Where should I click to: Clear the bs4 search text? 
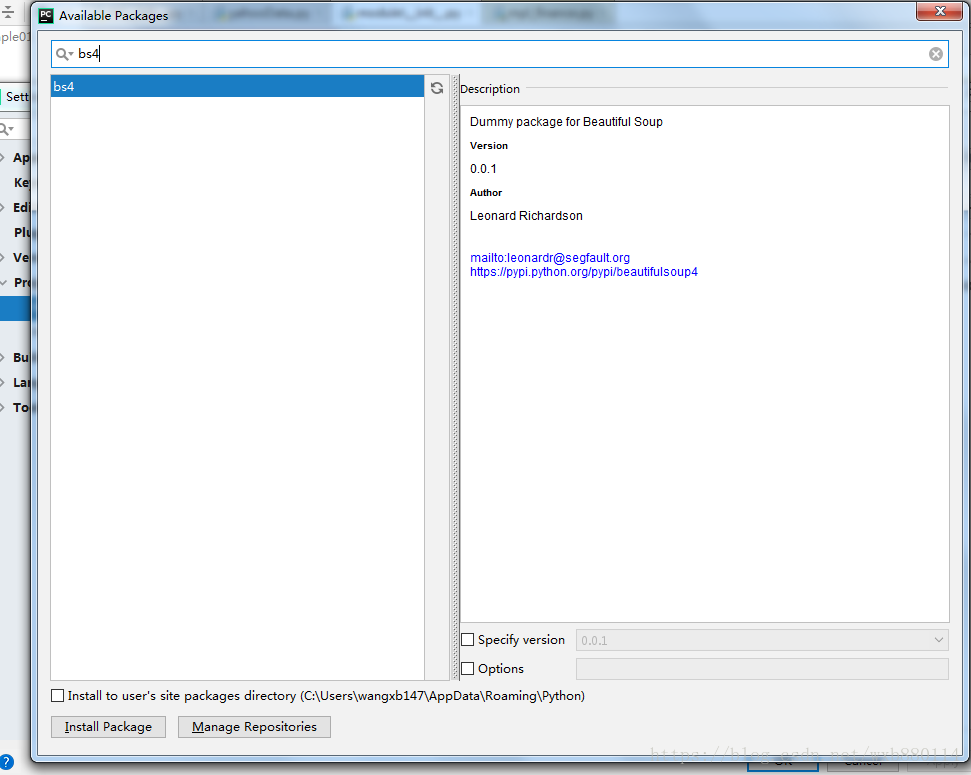936,54
